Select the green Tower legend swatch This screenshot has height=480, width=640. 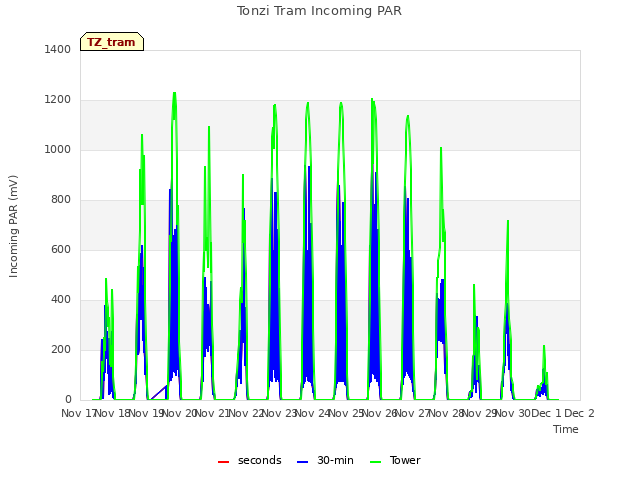376,462
